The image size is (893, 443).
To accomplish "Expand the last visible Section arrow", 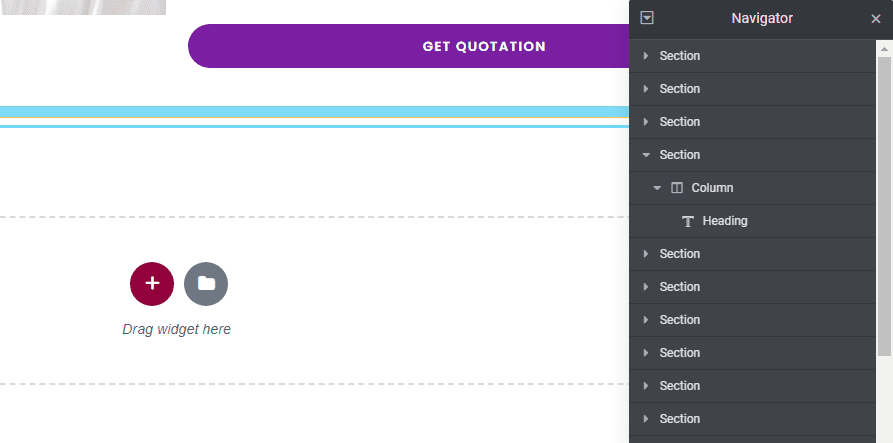I will click(x=646, y=419).
